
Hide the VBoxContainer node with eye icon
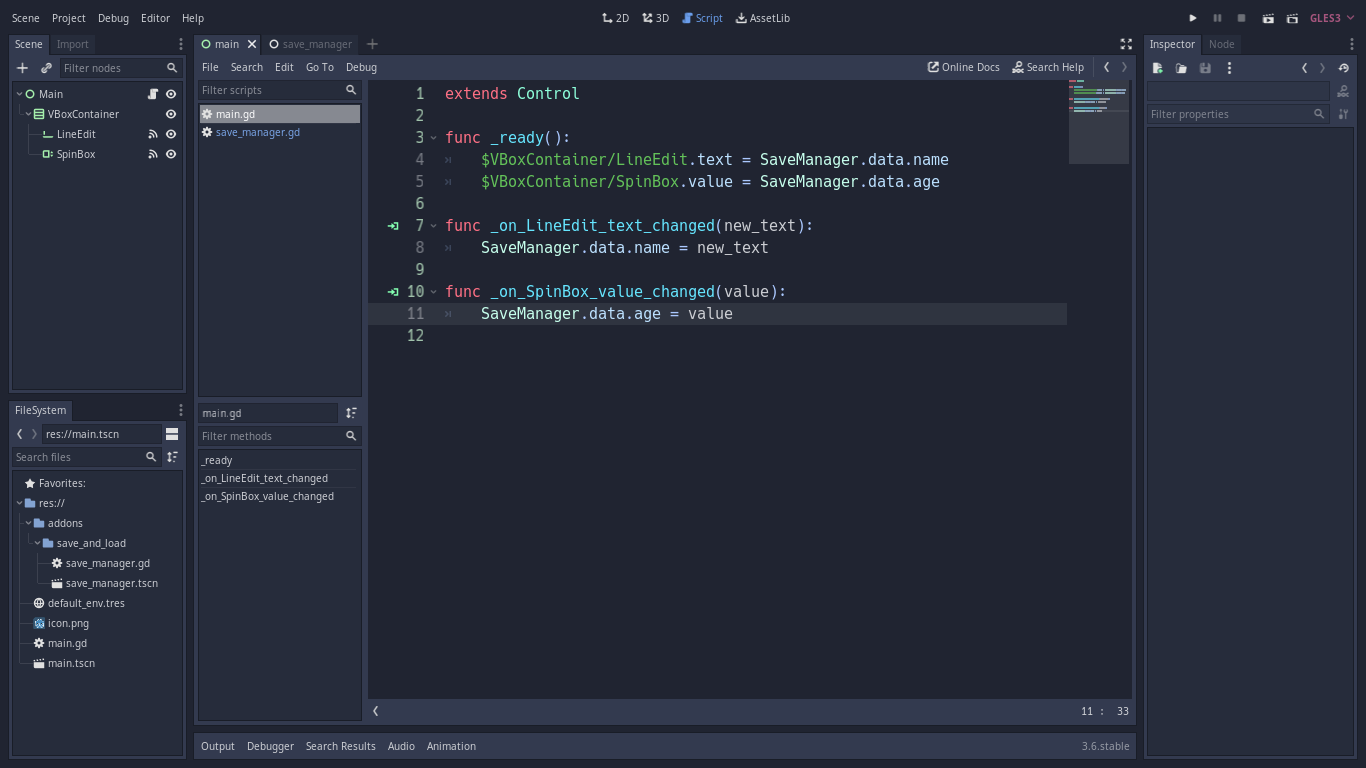coord(171,114)
